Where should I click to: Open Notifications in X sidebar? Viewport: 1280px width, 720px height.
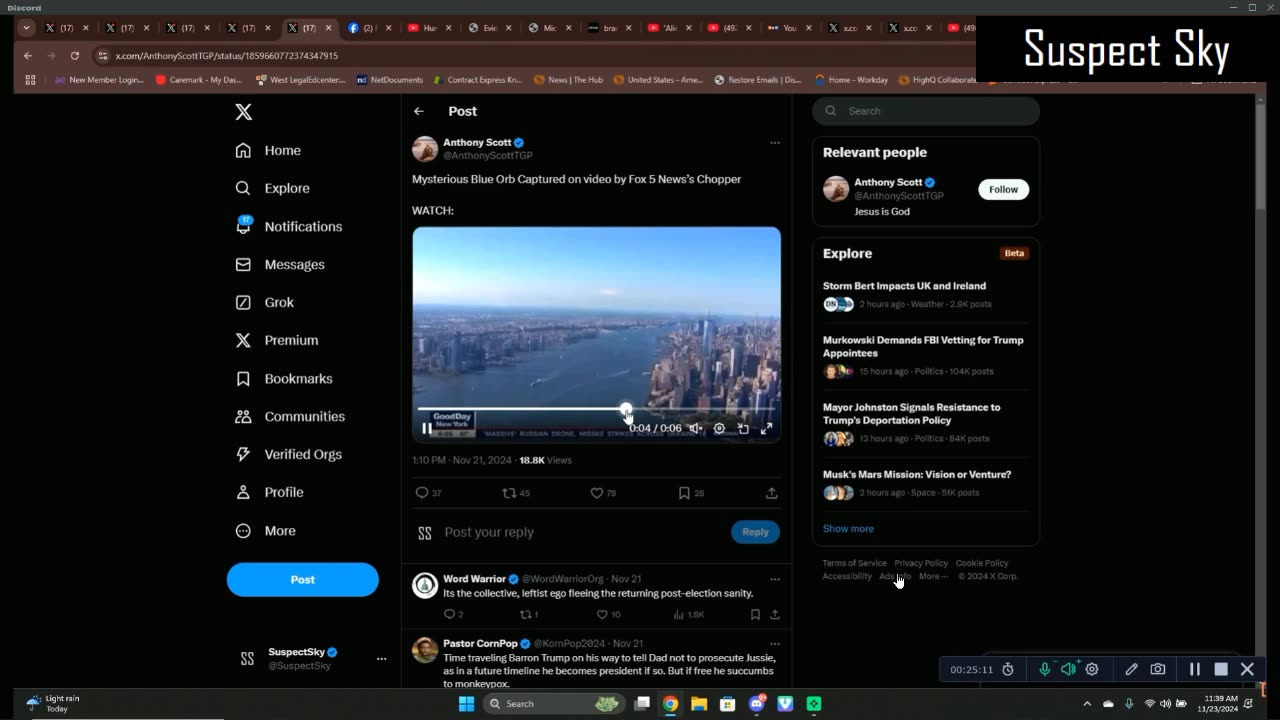pyautogui.click(x=289, y=226)
